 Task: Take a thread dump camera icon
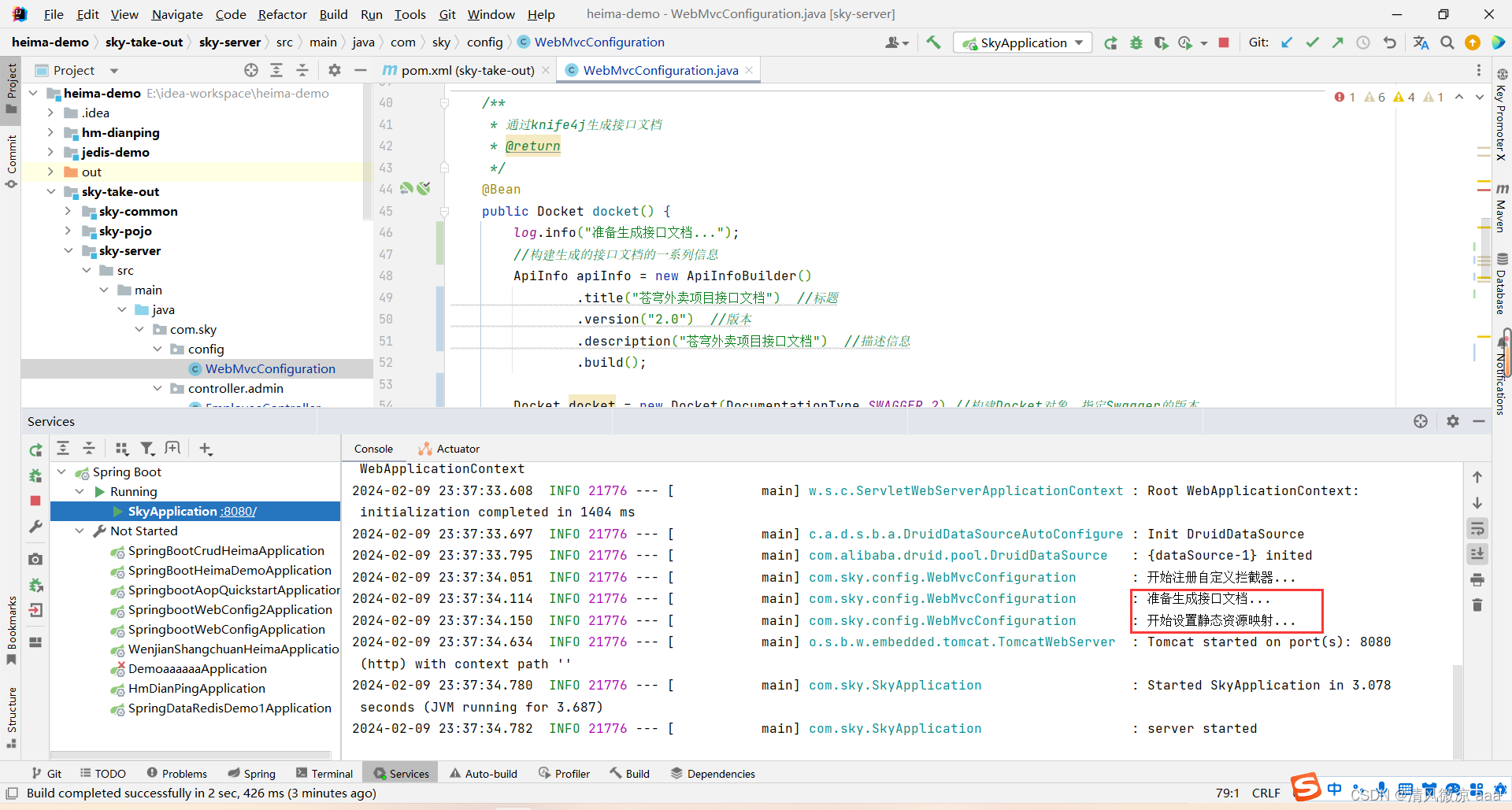tap(35, 559)
